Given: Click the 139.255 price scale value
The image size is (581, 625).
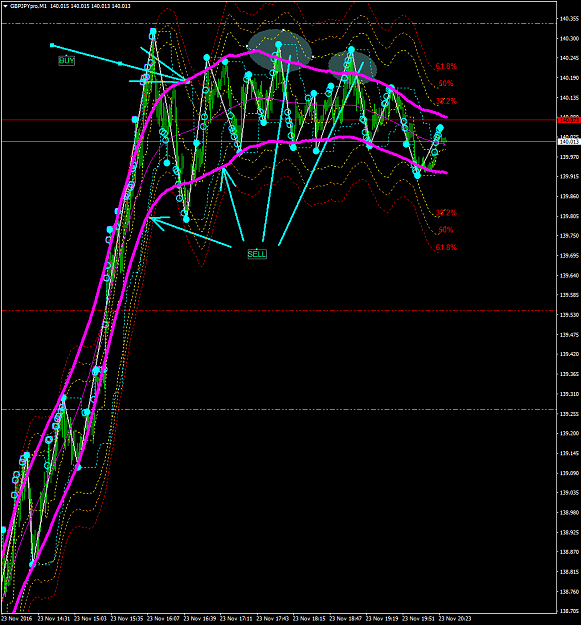Looking at the screenshot, I should (569, 414).
